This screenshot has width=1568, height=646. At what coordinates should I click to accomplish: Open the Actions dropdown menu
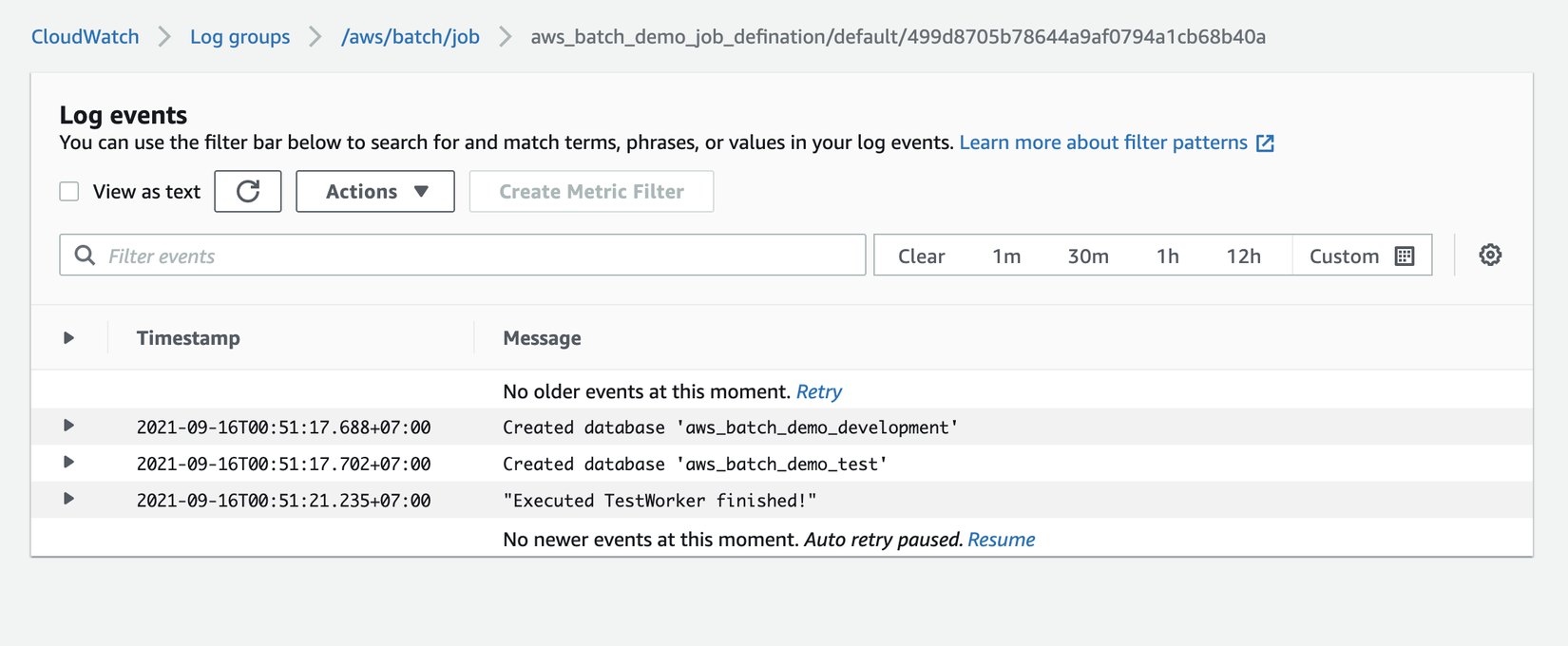tap(375, 192)
